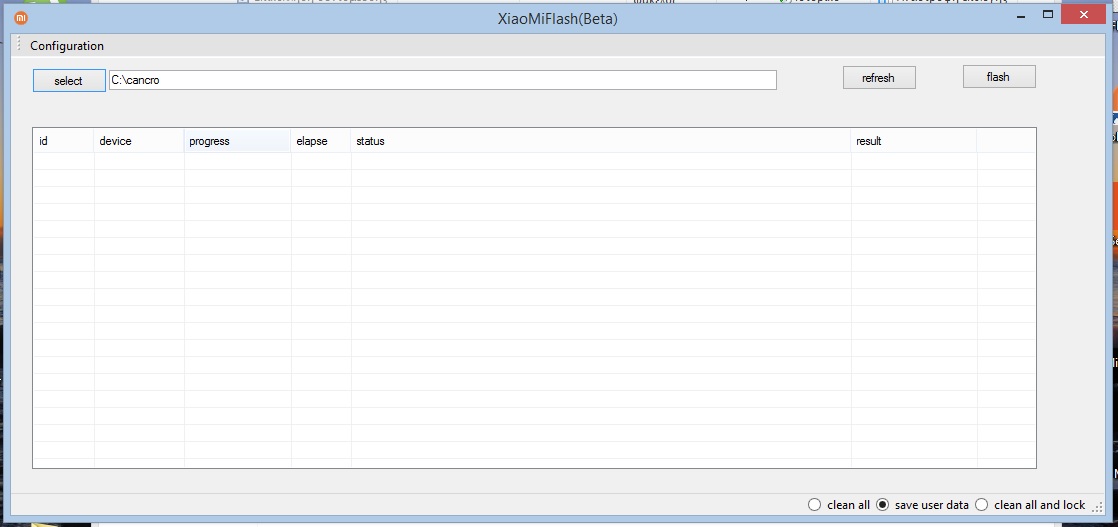Sort by the device column header
Image resolution: width=1118 pixels, height=527 pixels.
[x=138, y=141]
